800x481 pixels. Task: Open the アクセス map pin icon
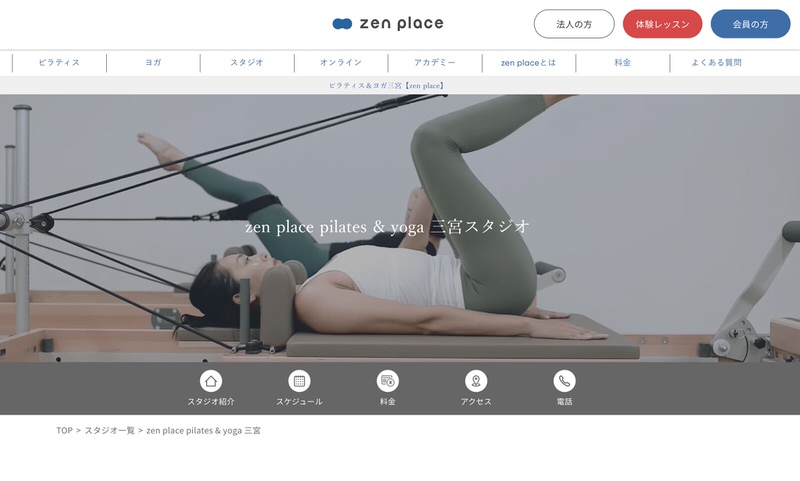(476, 381)
